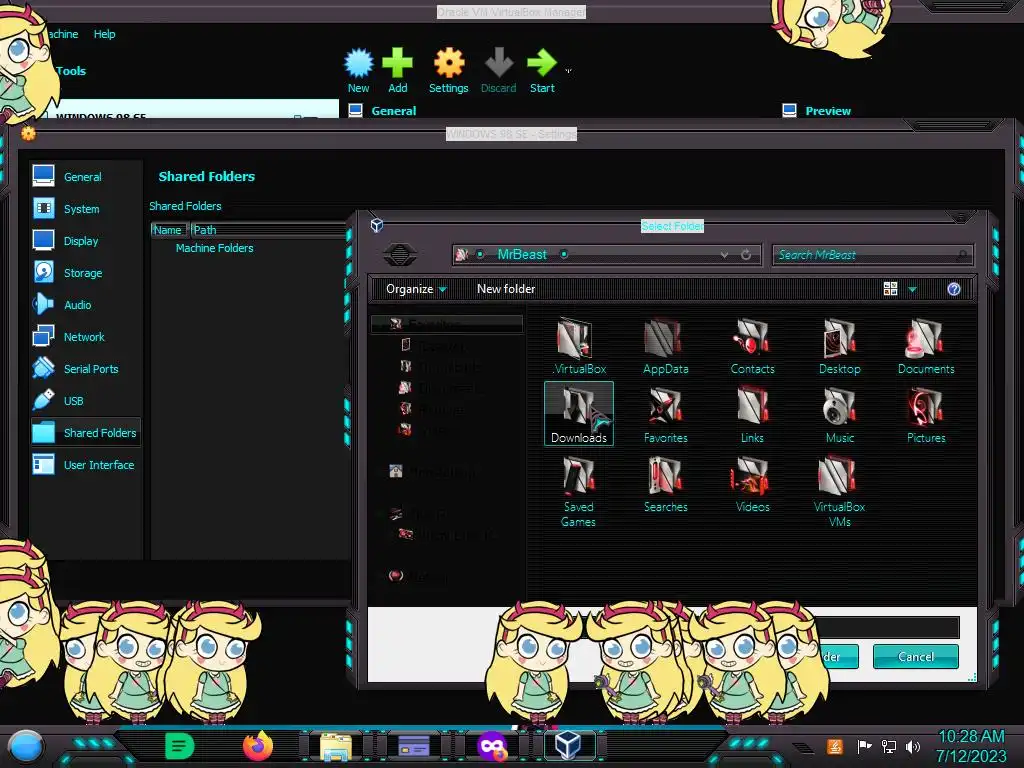The image size is (1024, 768).
Task: Select the Documents folder
Action: pyautogui.click(x=926, y=347)
